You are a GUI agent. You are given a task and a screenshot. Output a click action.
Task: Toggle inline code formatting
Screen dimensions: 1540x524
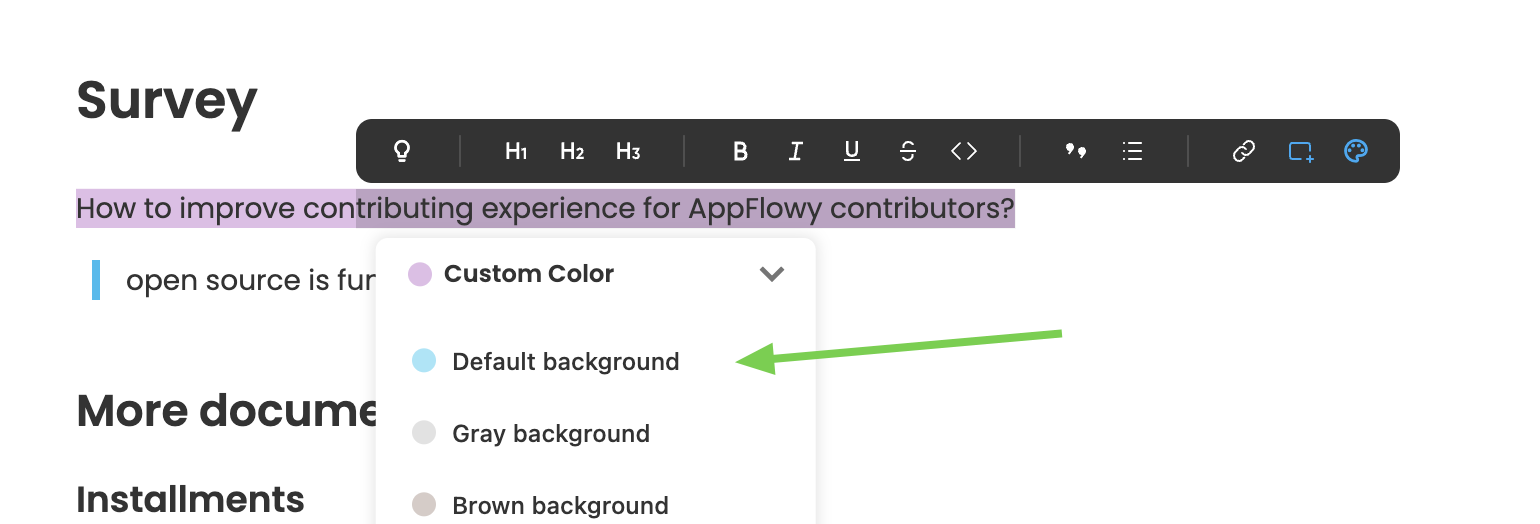tap(964, 151)
